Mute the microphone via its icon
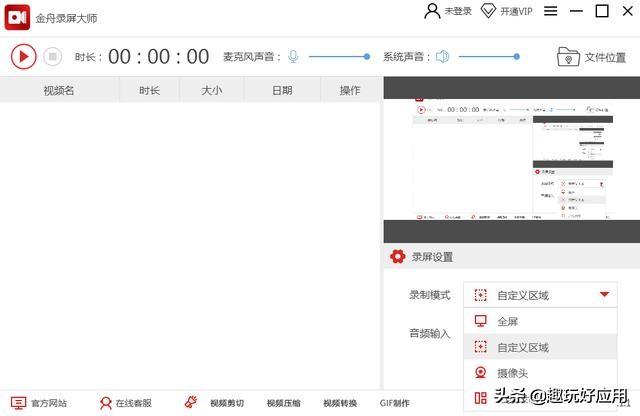640x416 pixels. 293,56
